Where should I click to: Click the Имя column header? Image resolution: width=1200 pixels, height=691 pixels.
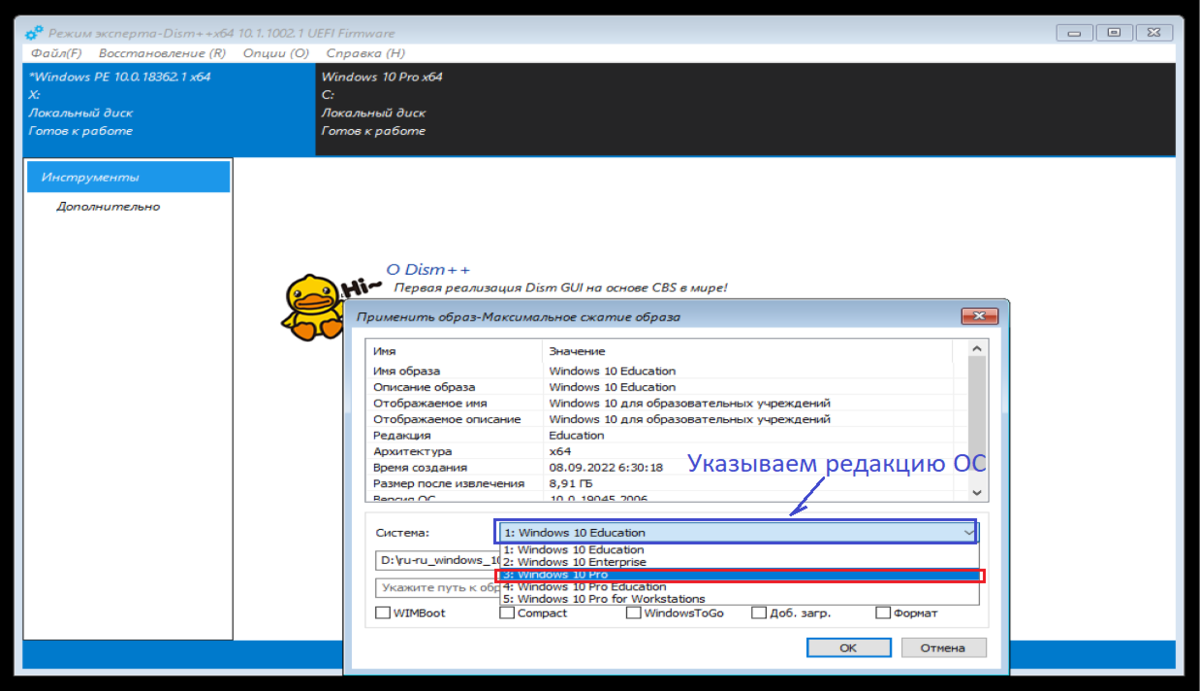[455, 351]
